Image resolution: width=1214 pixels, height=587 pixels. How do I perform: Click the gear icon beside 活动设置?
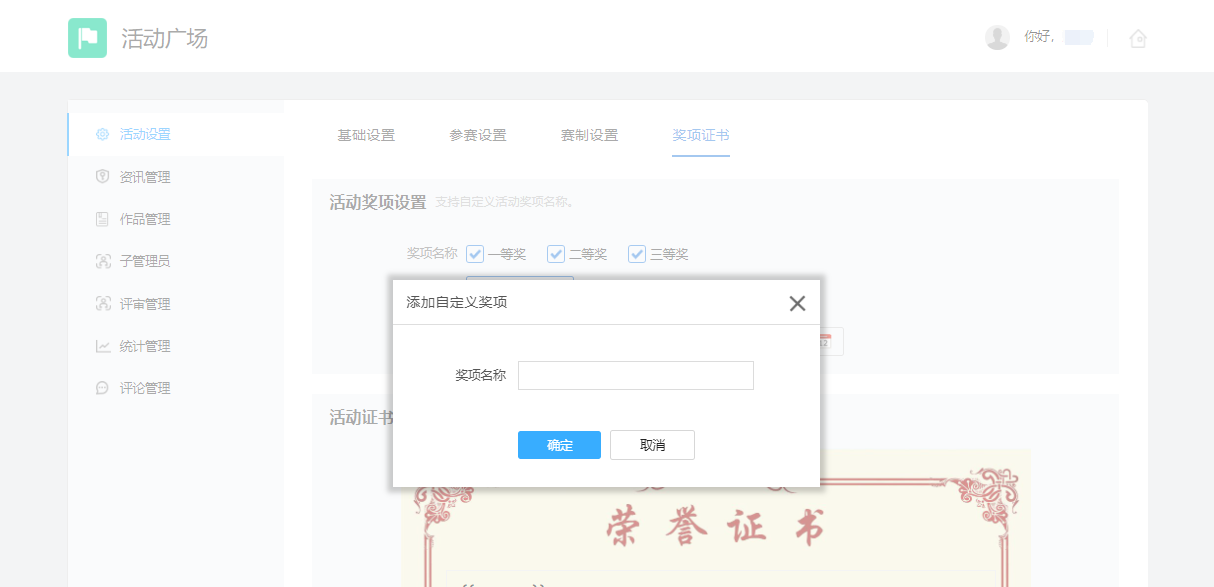pyautogui.click(x=102, y=134)
